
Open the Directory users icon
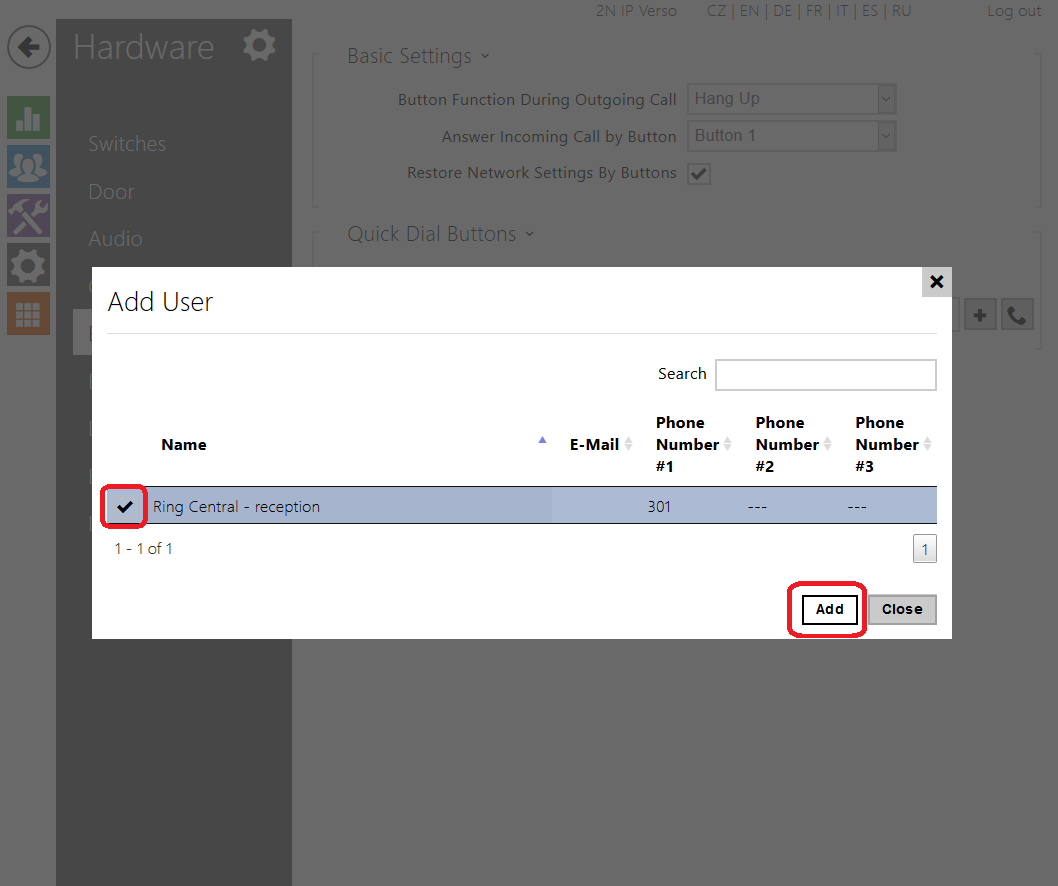tap(28, 166)
